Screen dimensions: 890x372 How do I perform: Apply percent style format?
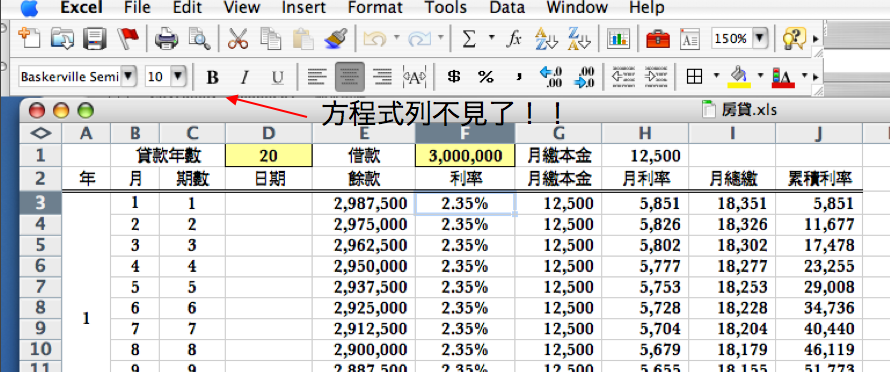tap(485, 76)
